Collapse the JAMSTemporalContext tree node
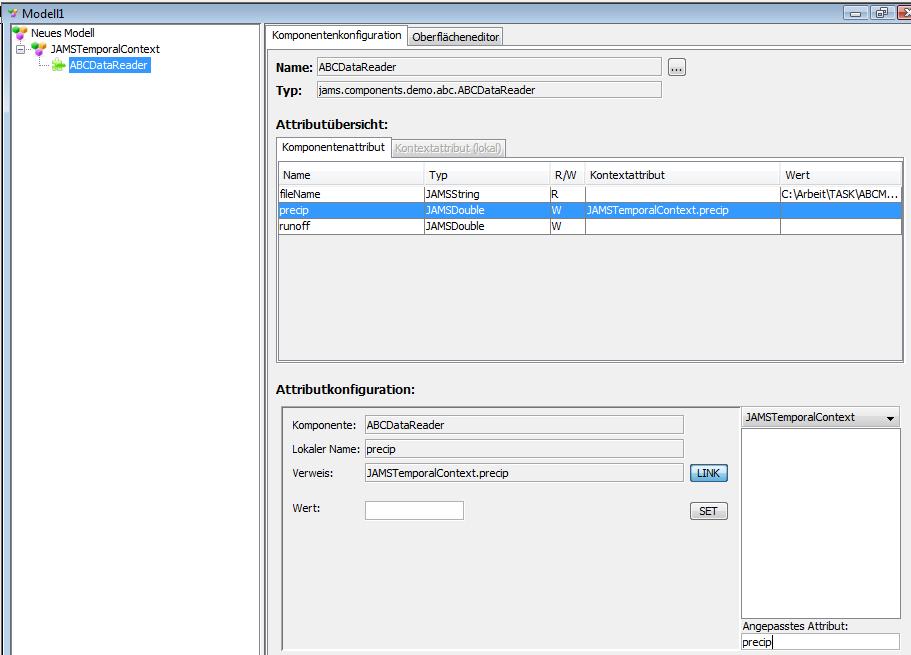The image size is (911, 655). pos(20,49)
